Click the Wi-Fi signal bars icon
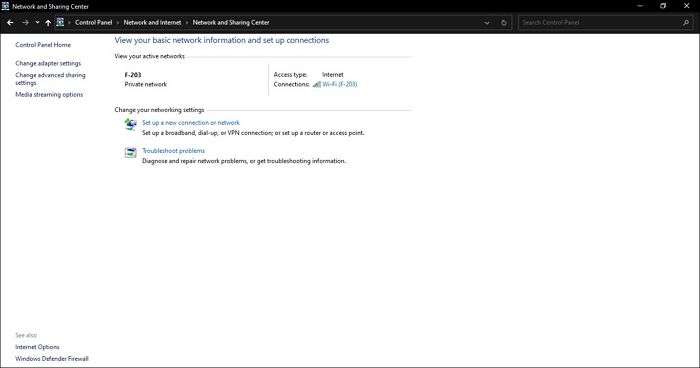Image resolution: width=700 pixels, height=368 pixels. [x=317, y=84]
